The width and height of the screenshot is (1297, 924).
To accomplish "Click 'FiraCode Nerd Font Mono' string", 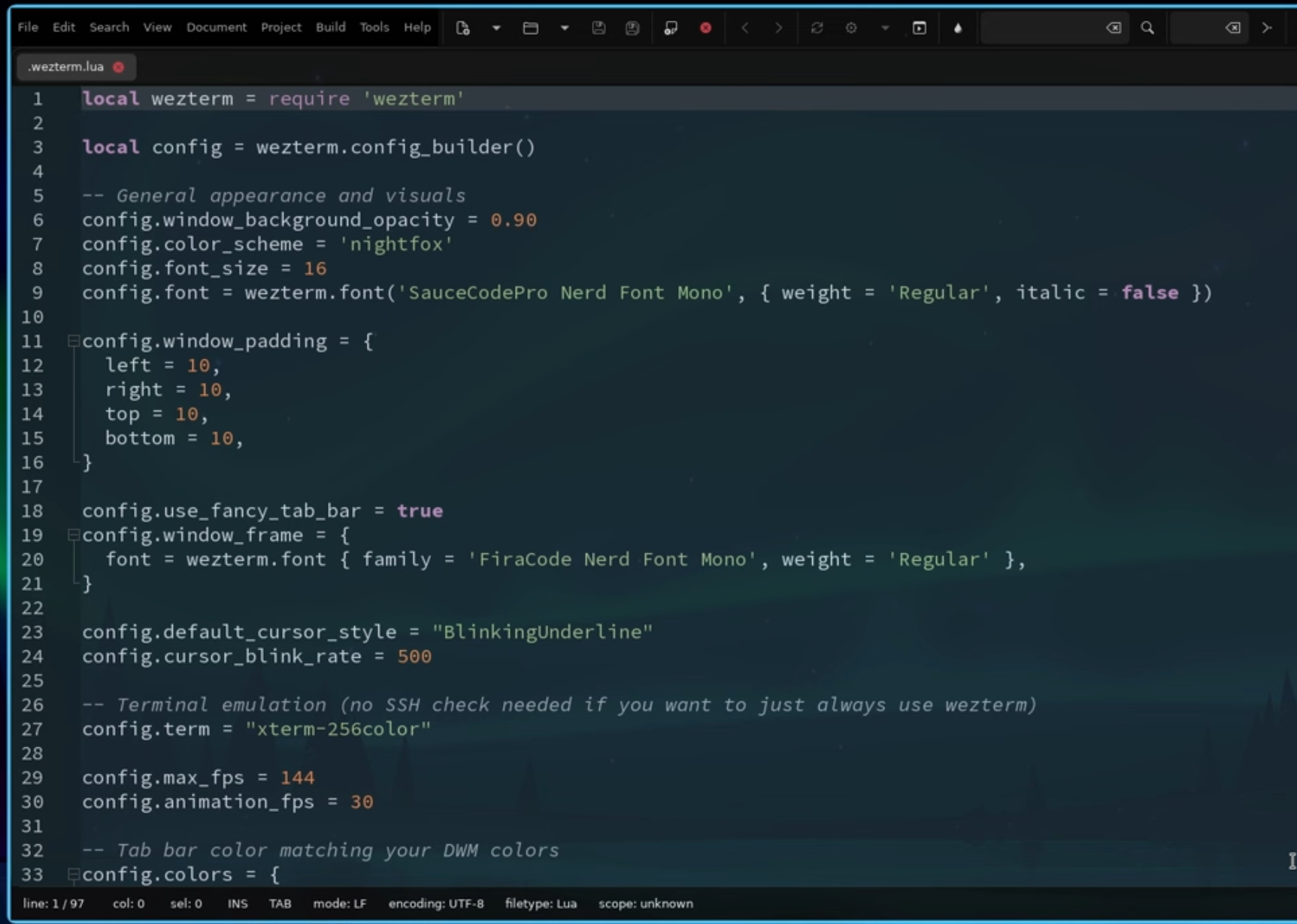I will click(x=612, y=559).
